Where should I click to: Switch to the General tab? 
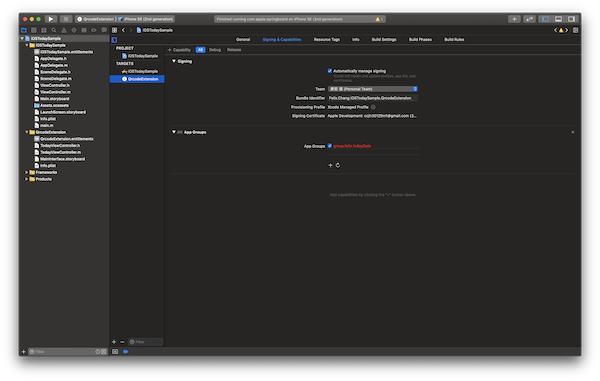tap(243, 39)
